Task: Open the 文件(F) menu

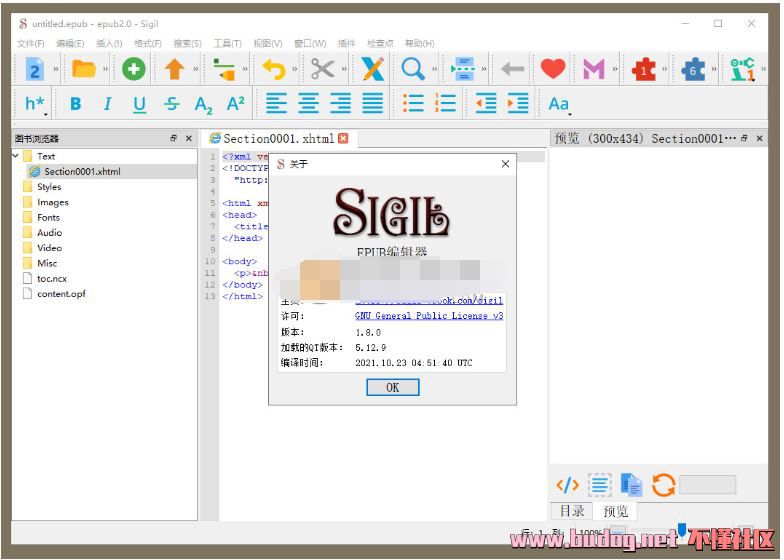Action: [30, 44]
